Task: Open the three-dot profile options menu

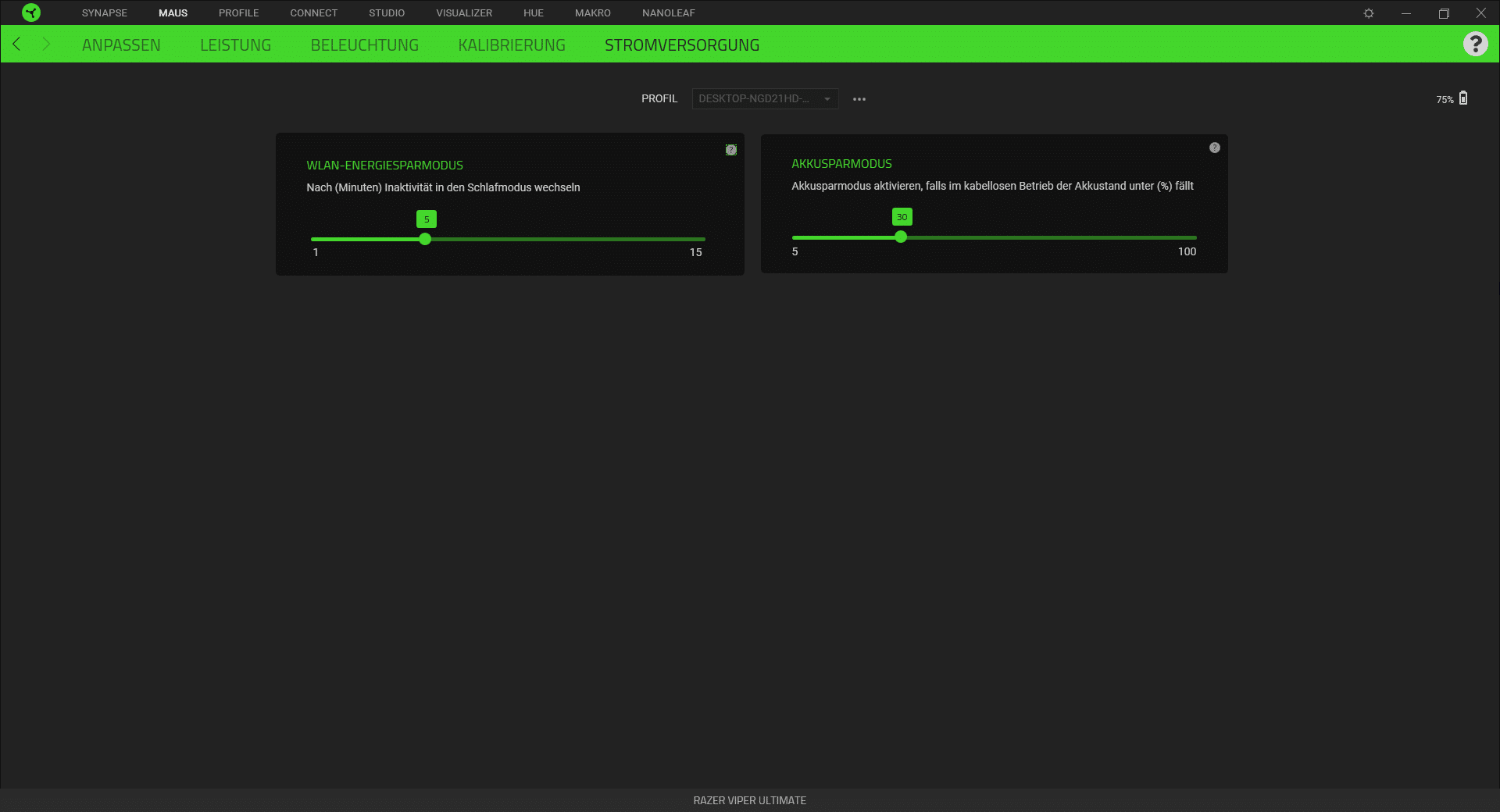Action: click(859, 99)
